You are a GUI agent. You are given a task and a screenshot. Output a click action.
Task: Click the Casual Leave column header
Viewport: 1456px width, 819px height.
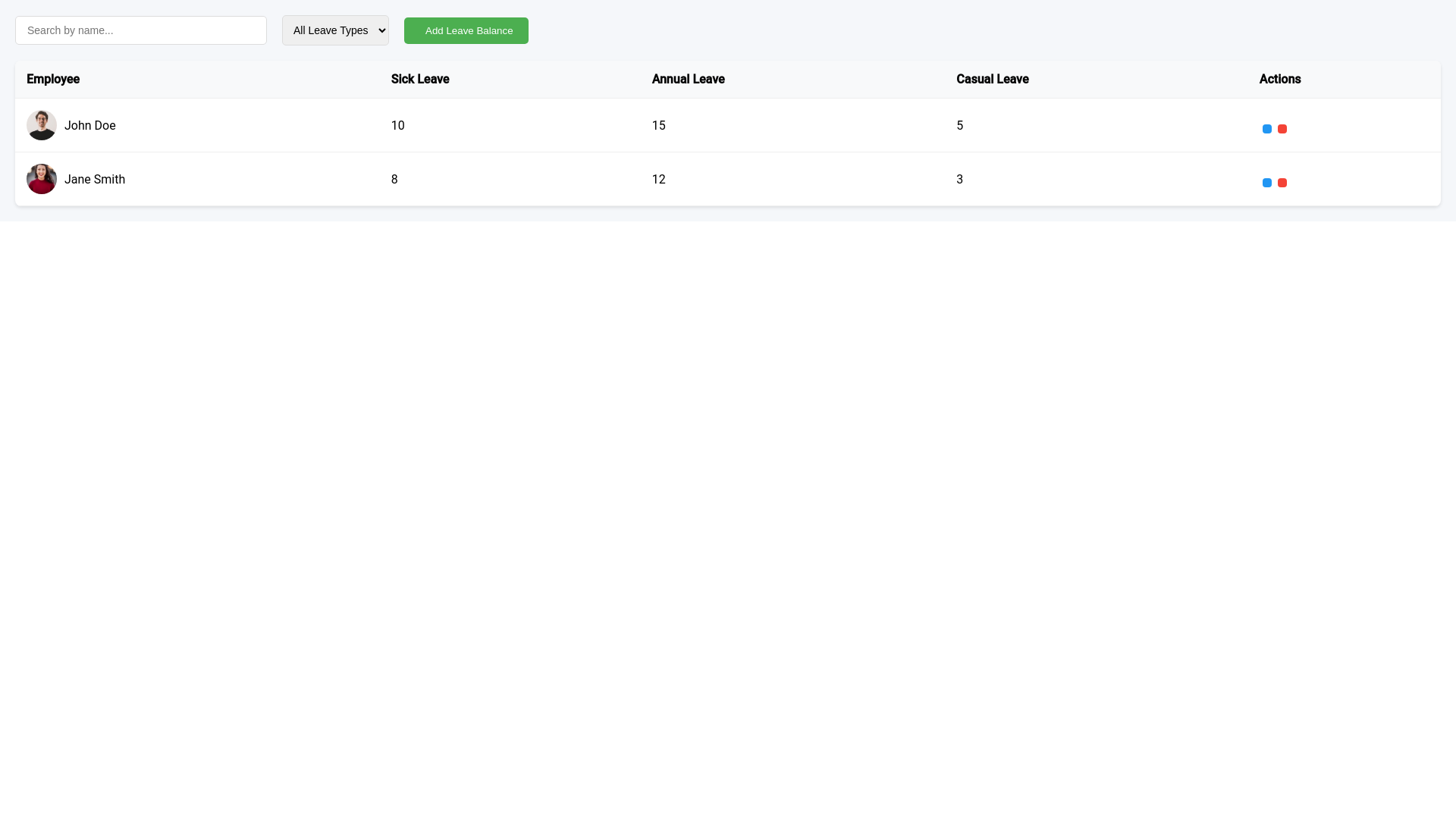pyautogui.click(x=993, y=79)
